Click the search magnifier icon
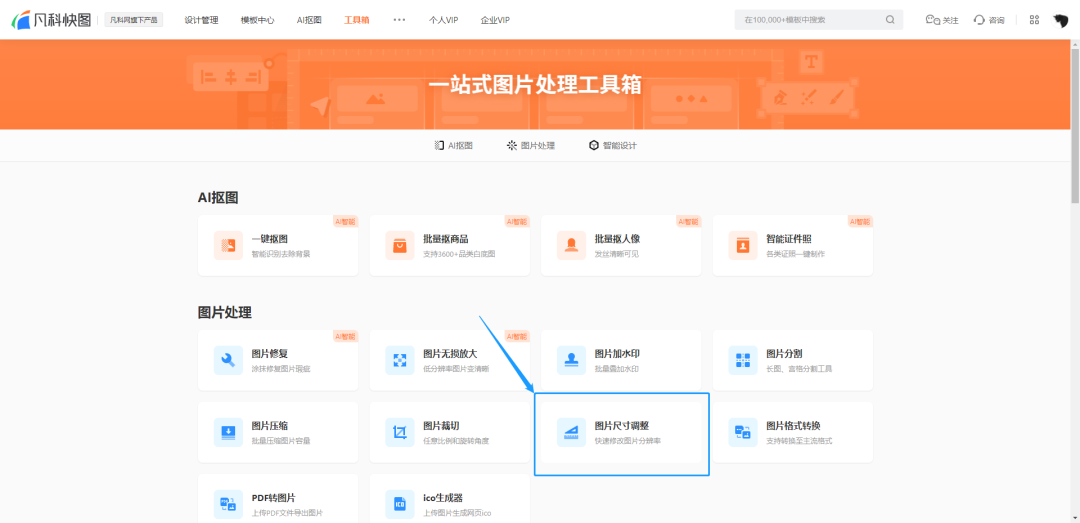This screenshot has width=1080, height=523. click(x=890, y=20)
